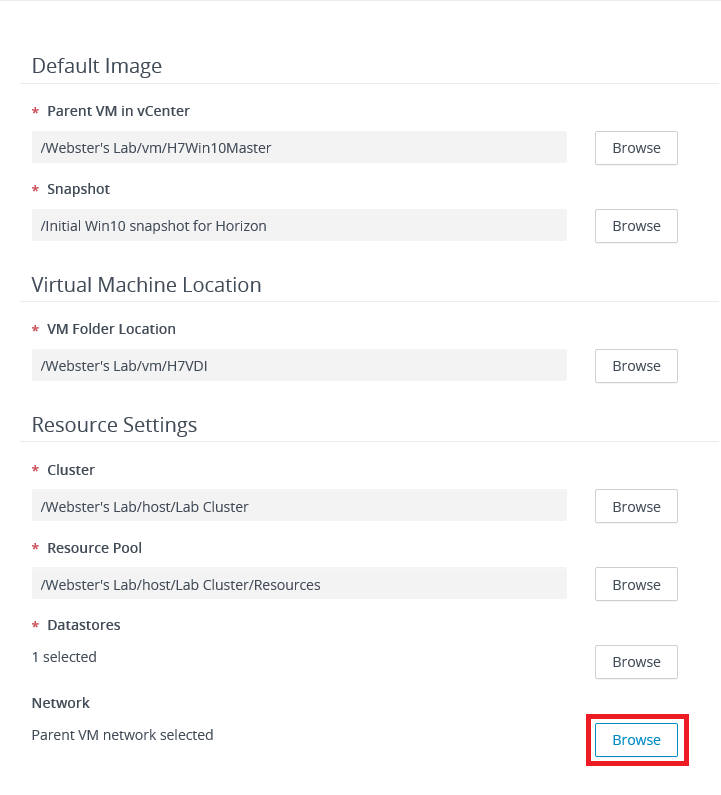Browse for VM Folder Location

(x=636, y=366)
